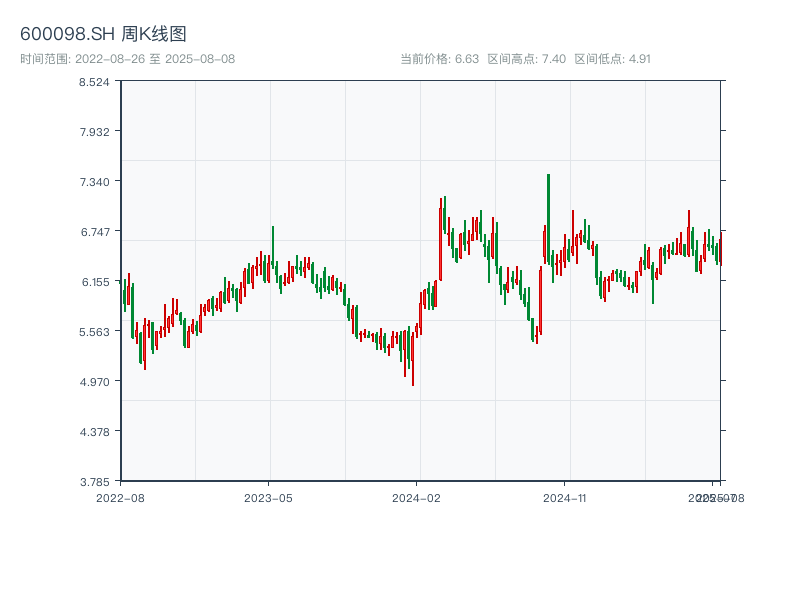Select the 2024-02 date axis label
This screenshot has width=800, height=600.
pos(417,497)
